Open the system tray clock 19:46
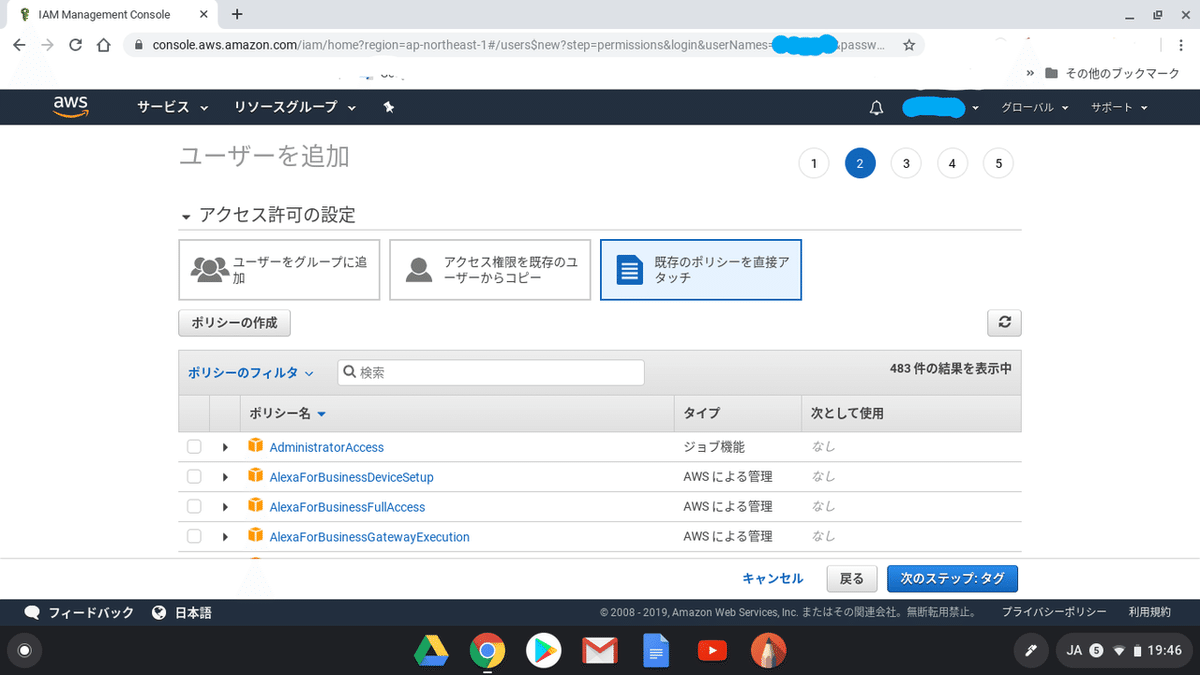 [x=1164, y=651]
